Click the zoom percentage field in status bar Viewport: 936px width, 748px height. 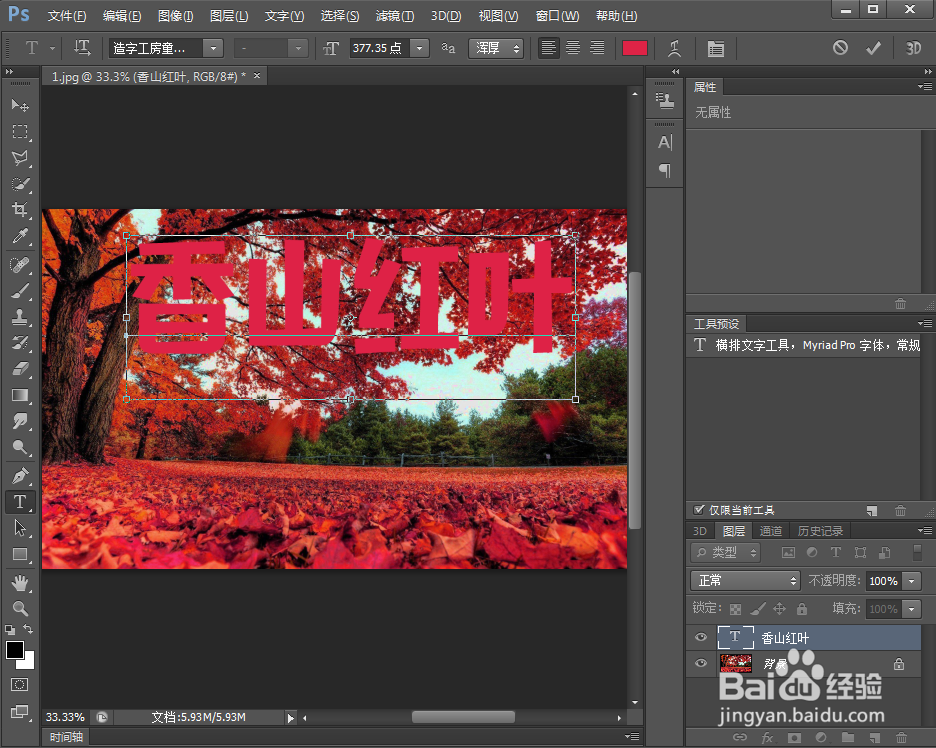pyautogui.click(x=65, y=717)
